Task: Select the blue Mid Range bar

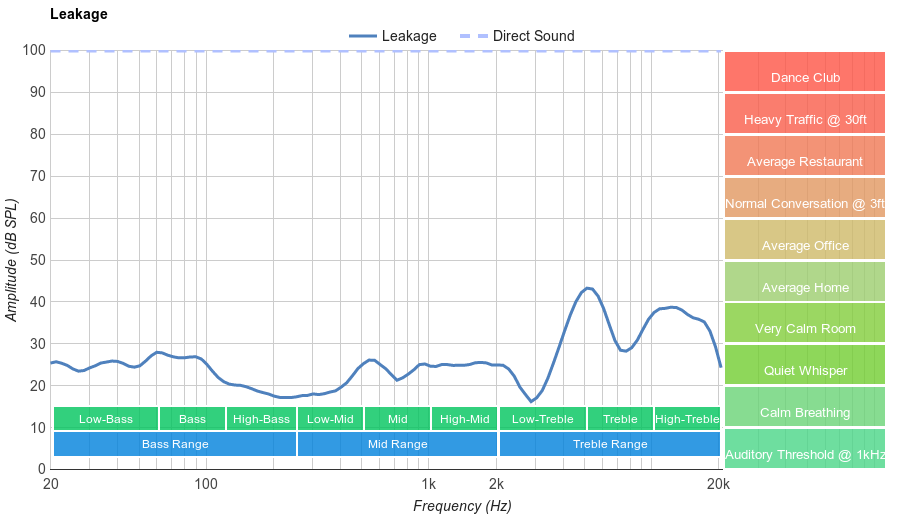Action: pos(397,444)
